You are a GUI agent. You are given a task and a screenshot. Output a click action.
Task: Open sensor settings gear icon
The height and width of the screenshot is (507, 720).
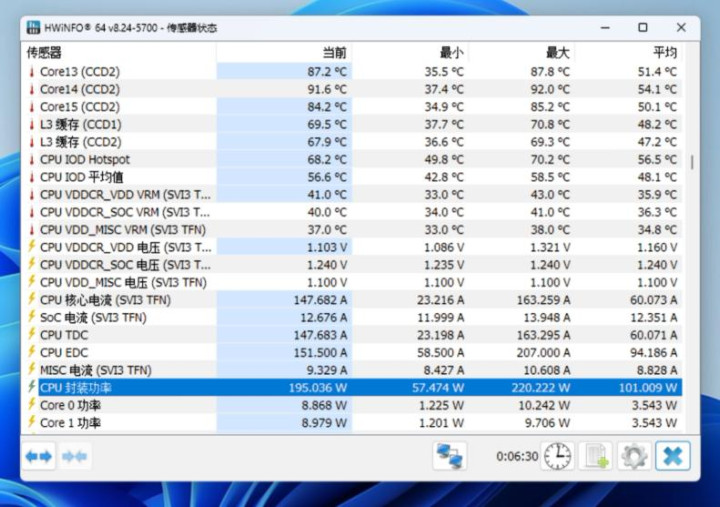tap(634, 456)
